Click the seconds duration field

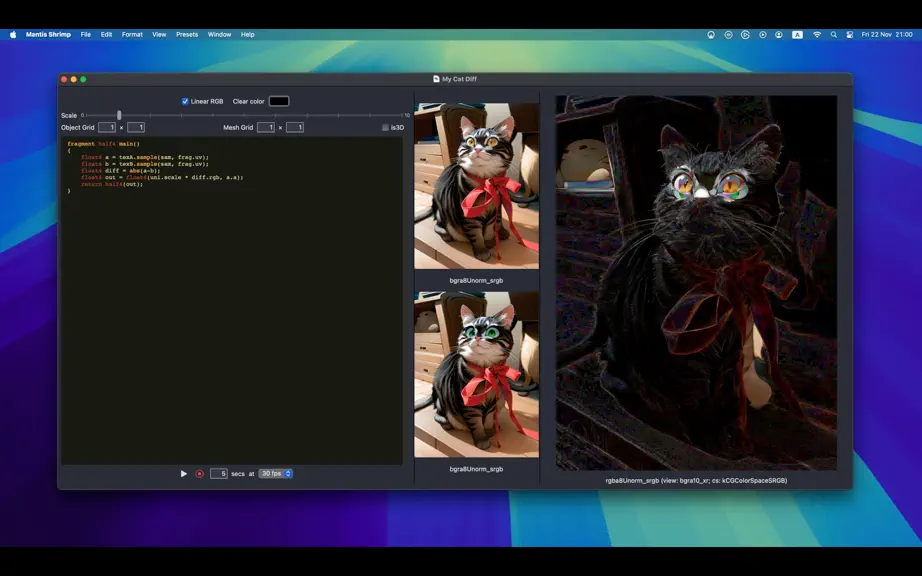coord(219,474)
